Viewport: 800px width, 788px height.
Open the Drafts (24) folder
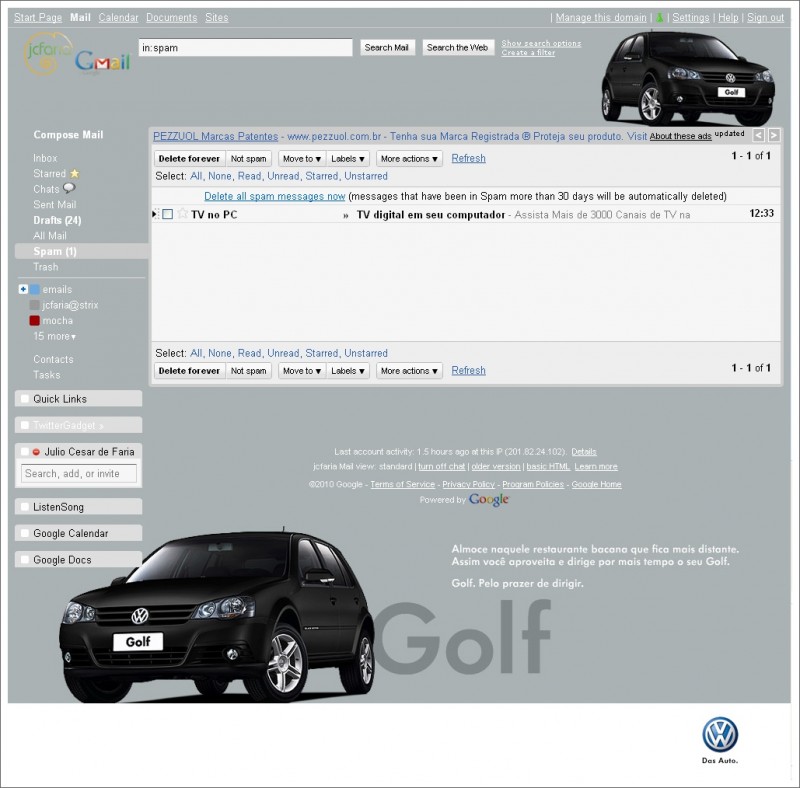(57, 220)
